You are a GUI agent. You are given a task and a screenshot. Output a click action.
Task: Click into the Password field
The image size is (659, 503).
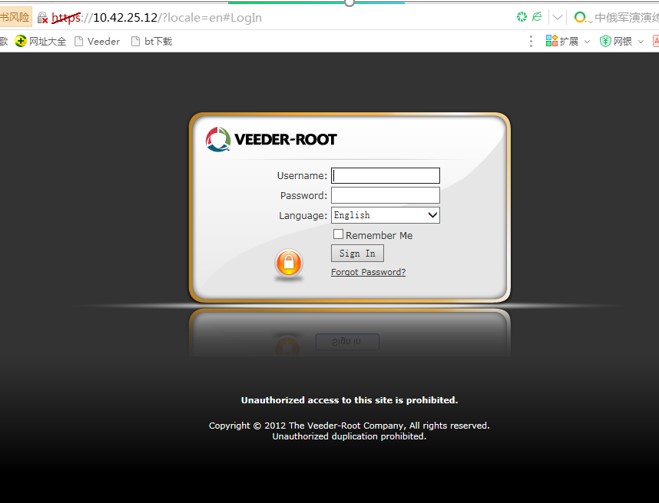coord(386,196)
